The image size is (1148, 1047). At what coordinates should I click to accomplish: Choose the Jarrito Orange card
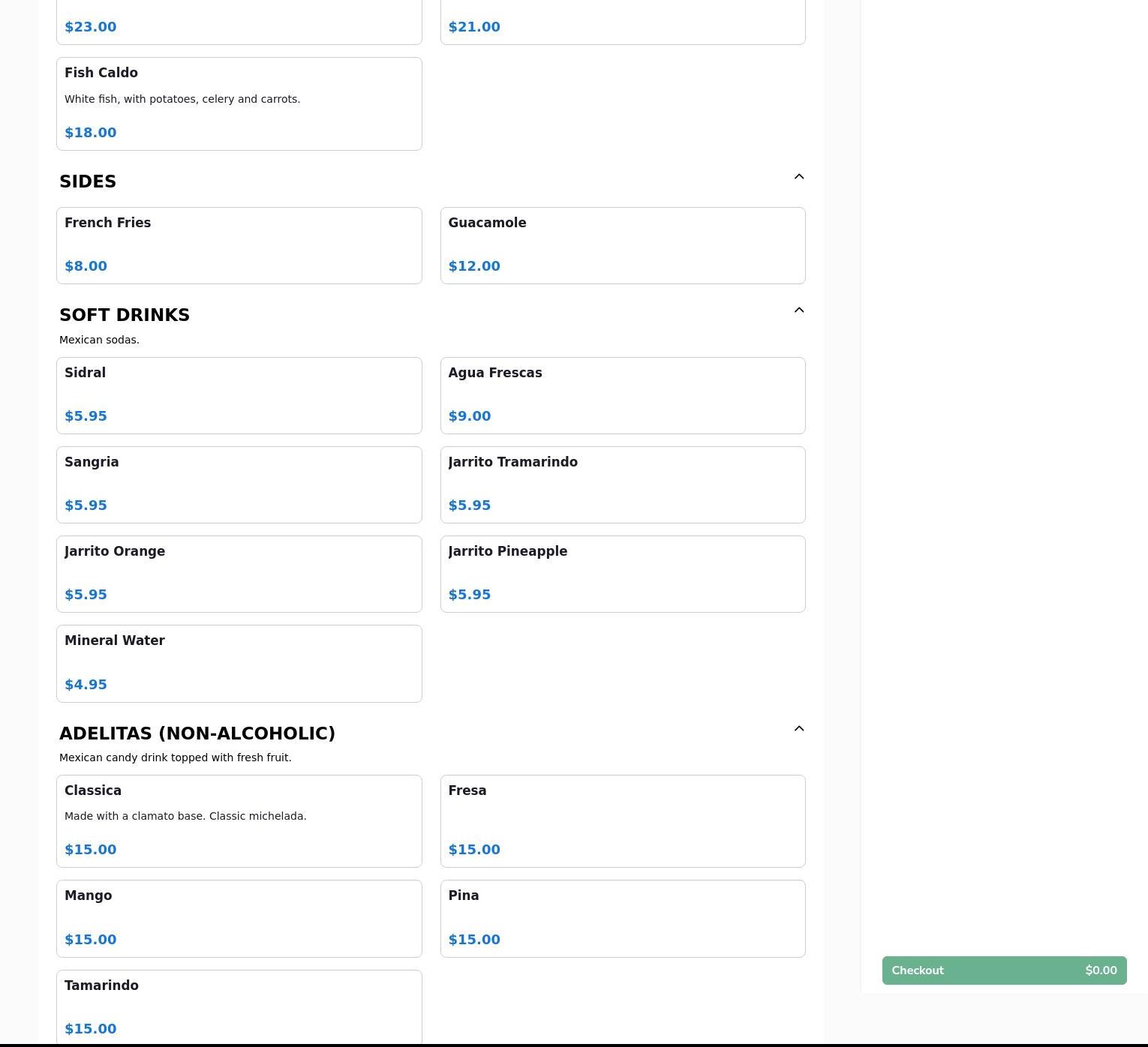coord(239,574)
